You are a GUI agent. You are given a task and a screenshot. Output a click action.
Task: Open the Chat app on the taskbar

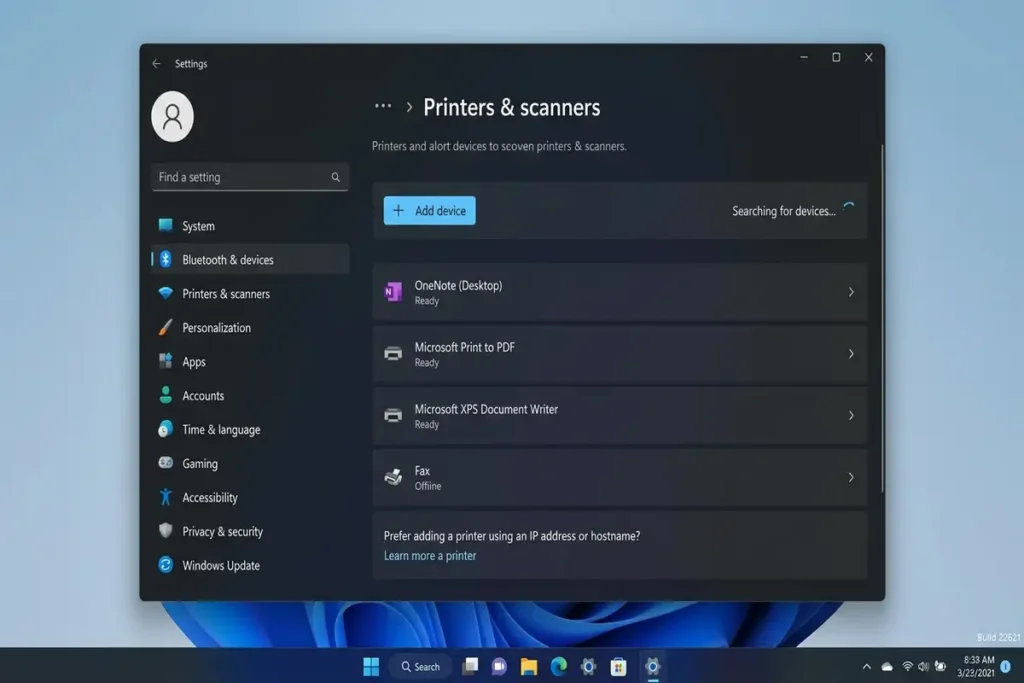point(499,667)
